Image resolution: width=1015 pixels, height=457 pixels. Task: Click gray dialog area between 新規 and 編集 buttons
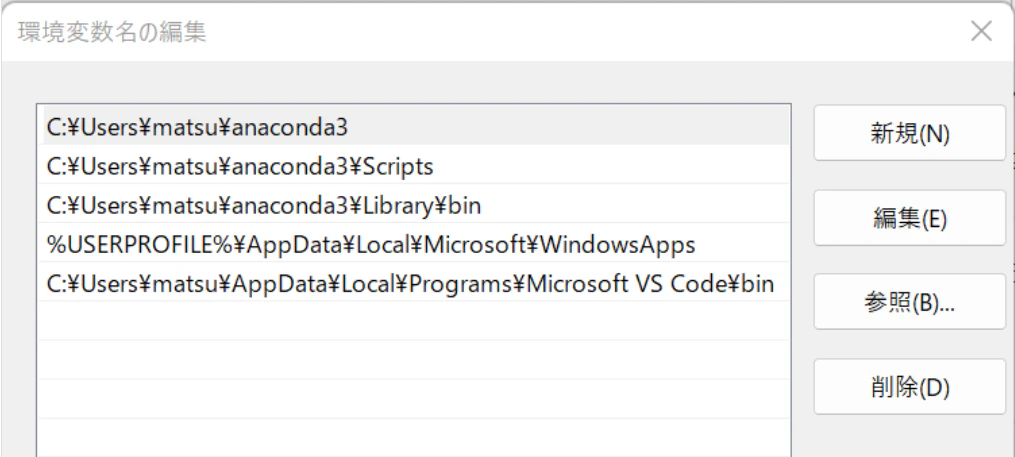click(909, 175)
